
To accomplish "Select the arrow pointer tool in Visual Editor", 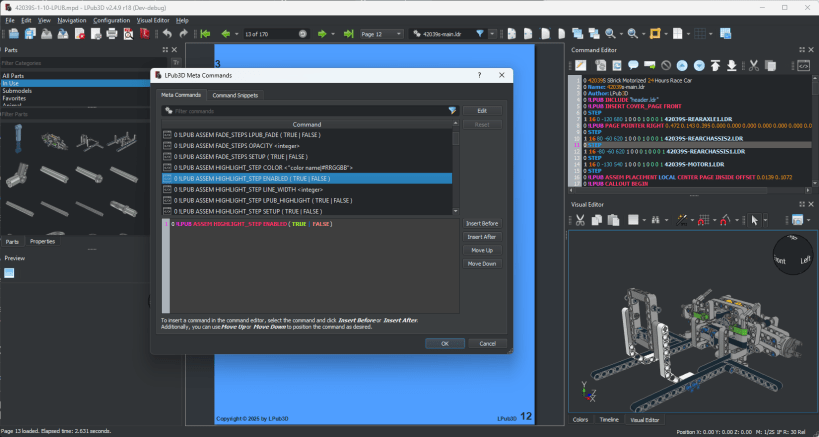I will pyautogui.click(x=756, y=219).
